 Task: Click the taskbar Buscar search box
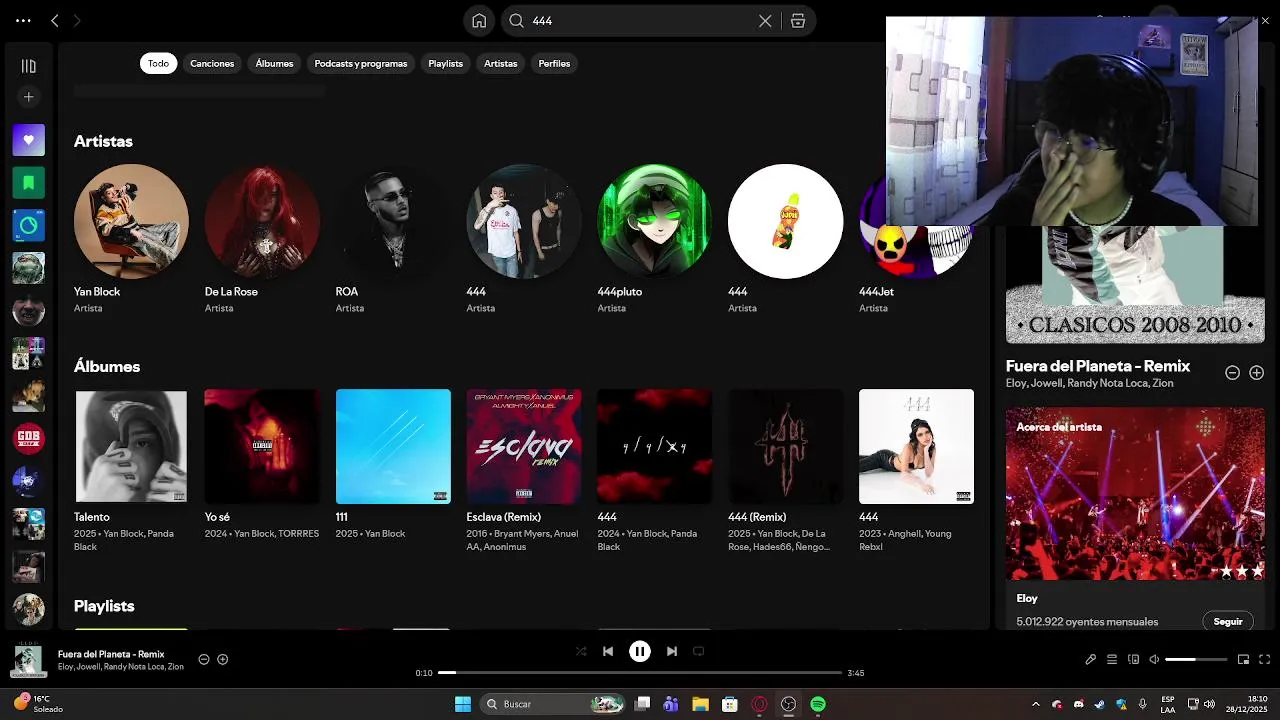tap(553, 704)
